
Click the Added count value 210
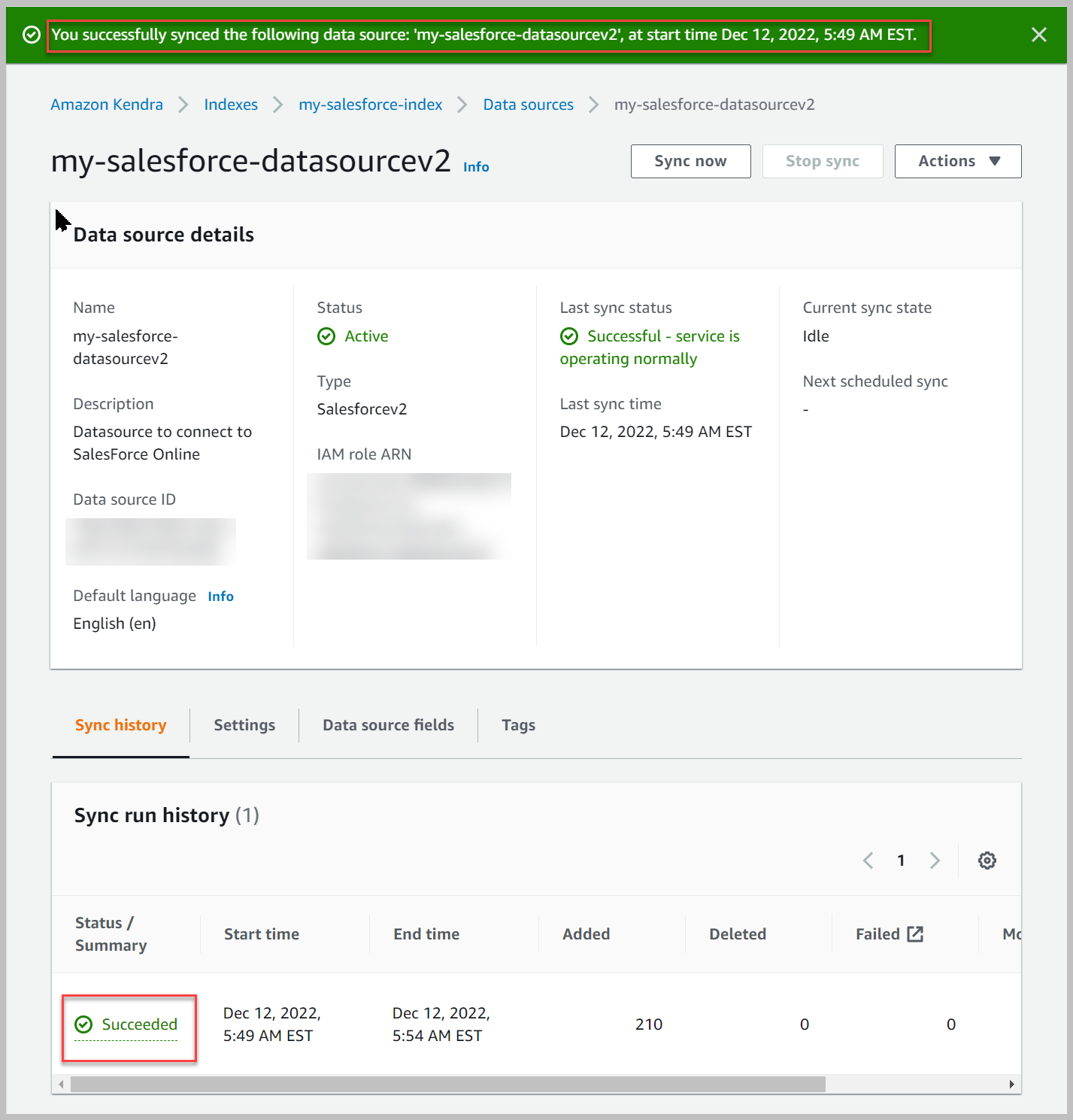[x=649, y=1024]
